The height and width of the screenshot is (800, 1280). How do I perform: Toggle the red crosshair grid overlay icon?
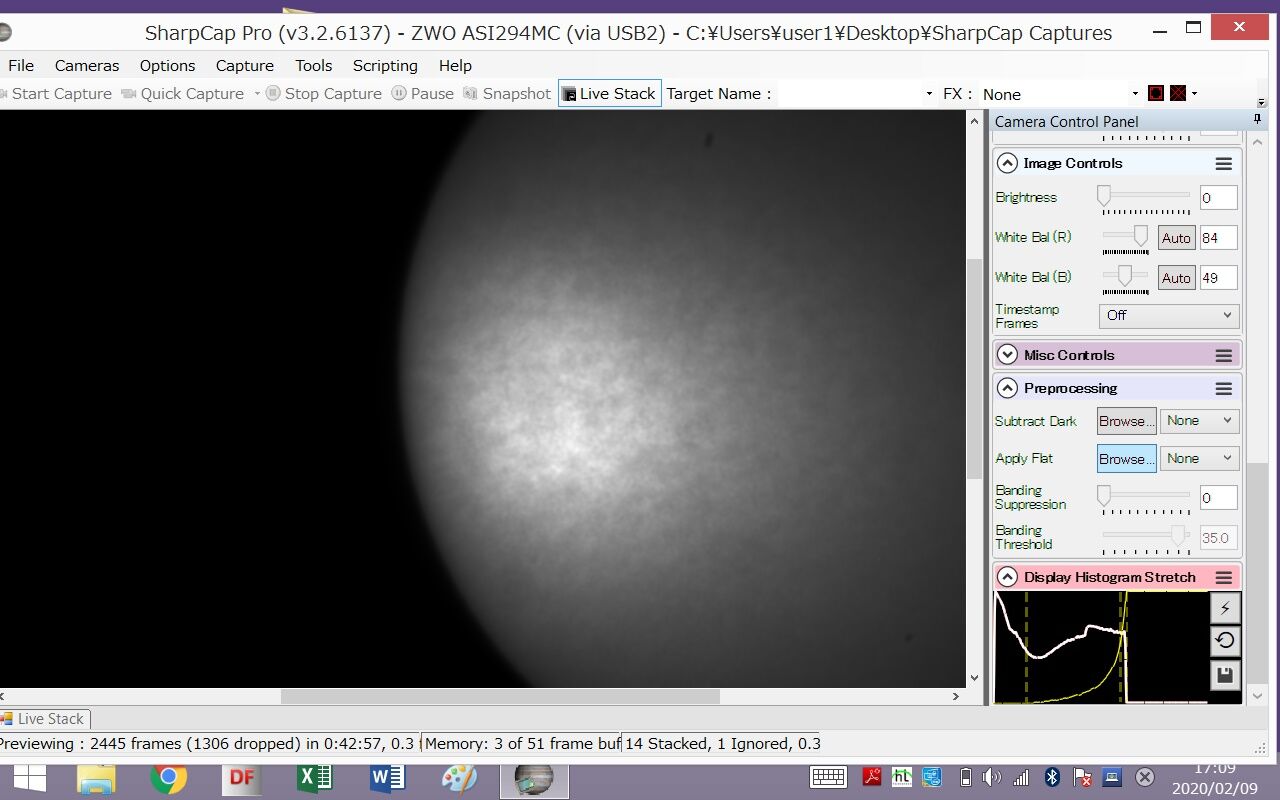[x=1178, y=93]
